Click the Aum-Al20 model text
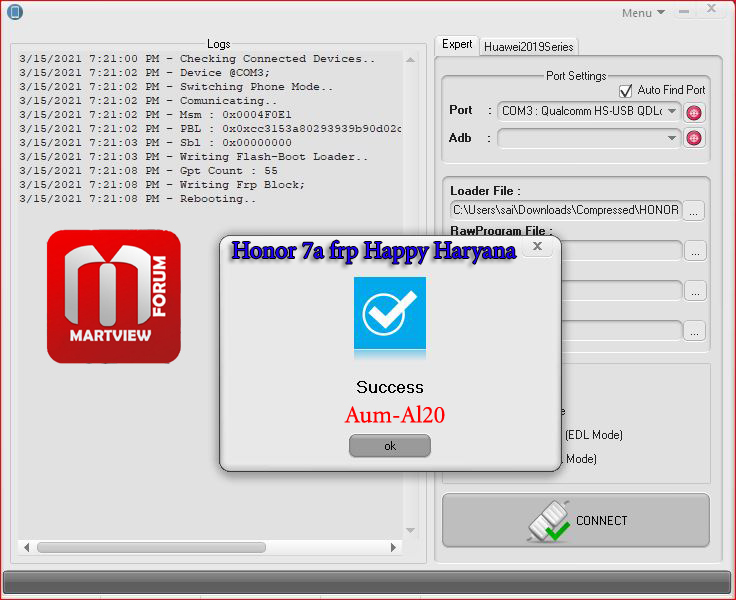736x600 pixels. click(x=395, y=415)
